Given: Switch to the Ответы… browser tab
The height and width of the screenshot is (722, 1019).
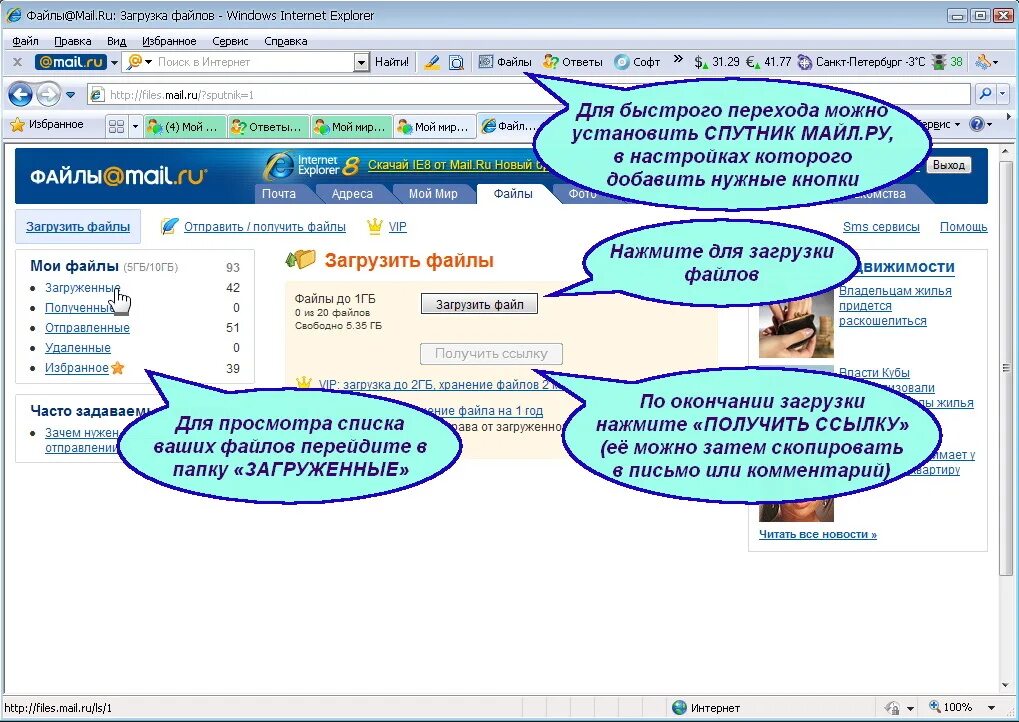Looking at the screenshot, I should pyautogui.click(x=268, y=127).
